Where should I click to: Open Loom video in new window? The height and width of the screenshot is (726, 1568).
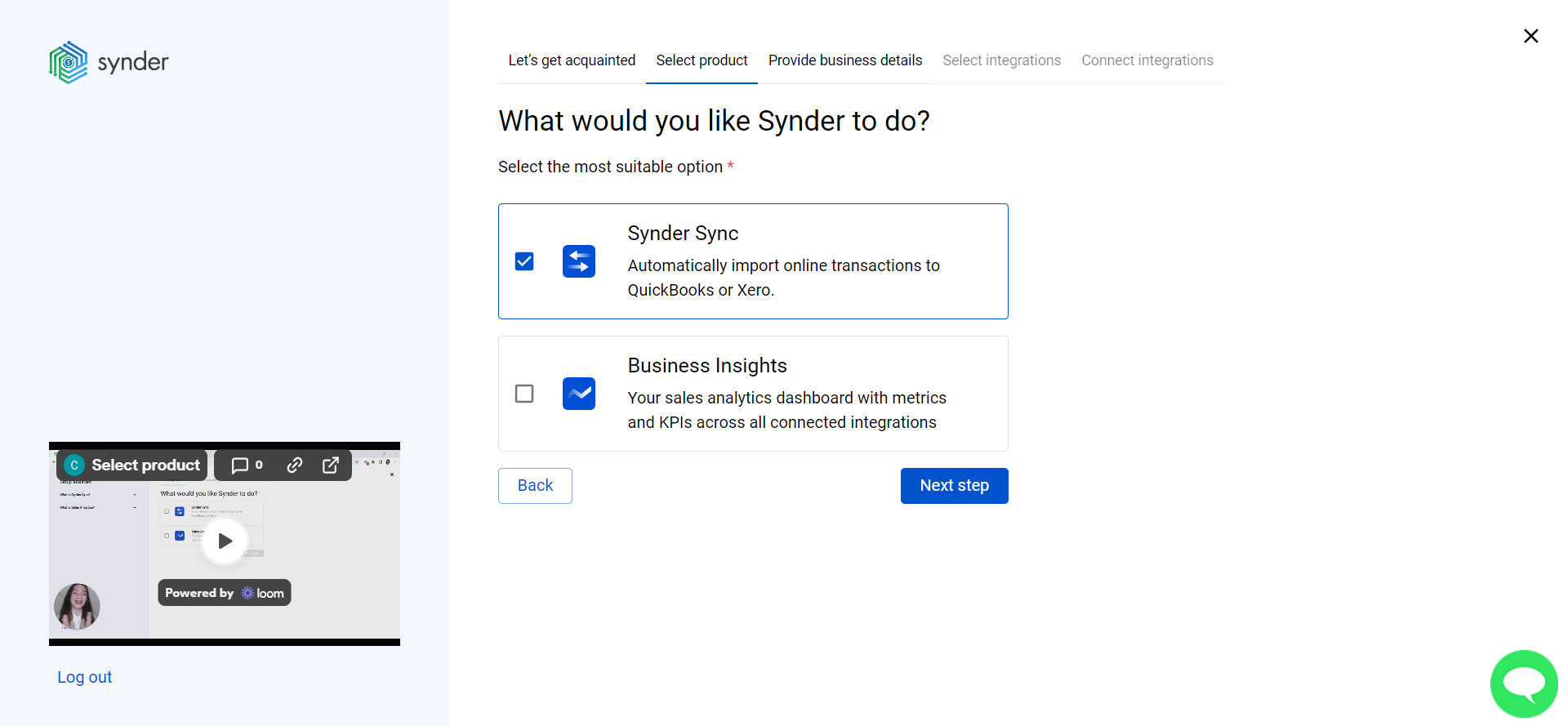(331, 465)
